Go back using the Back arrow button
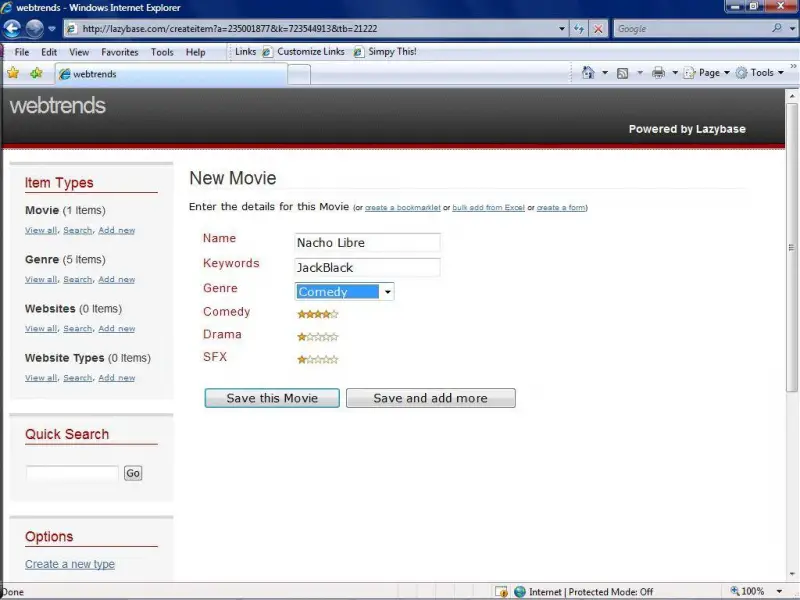Image resolution: width=800 pixels, height=600 pixels. coord(12,29)
